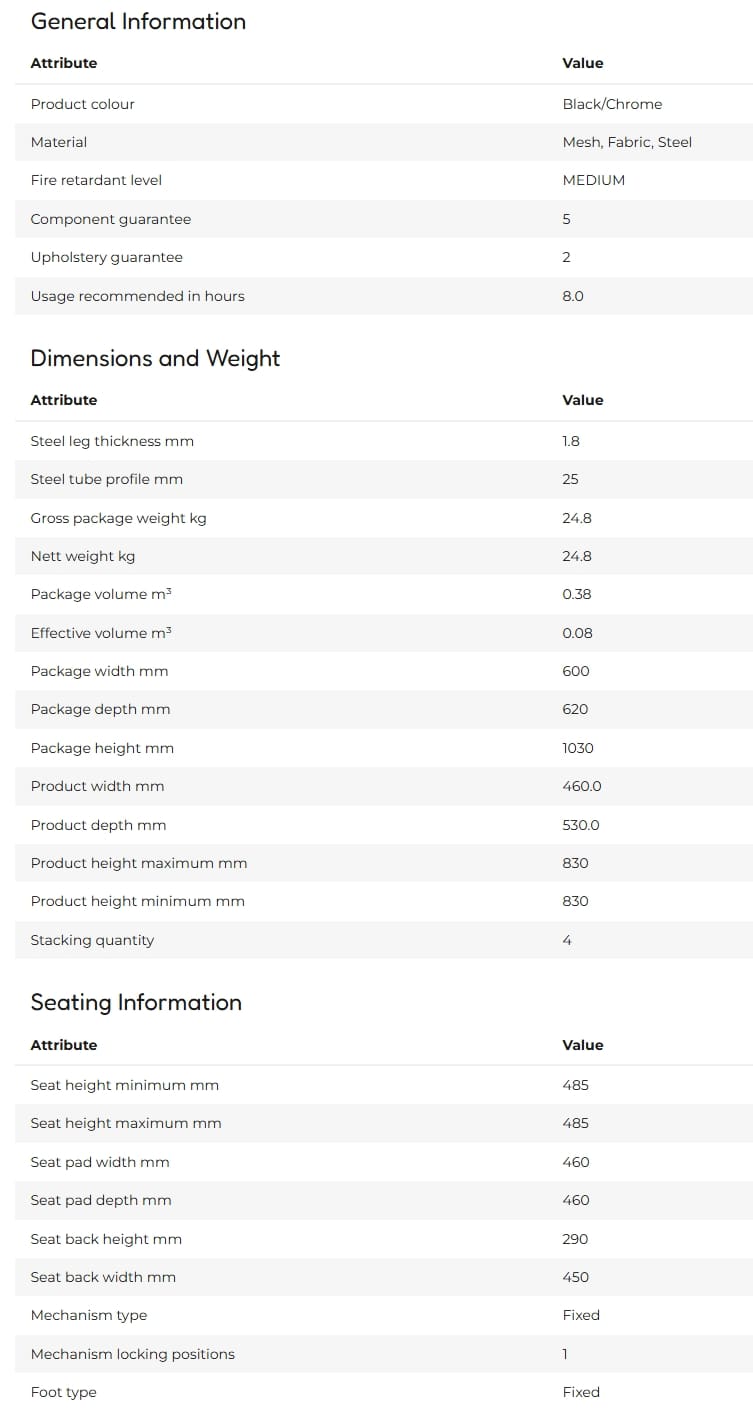Click the Foot type attribute label
The image size is (753, 1428).
coord(64,1392)
